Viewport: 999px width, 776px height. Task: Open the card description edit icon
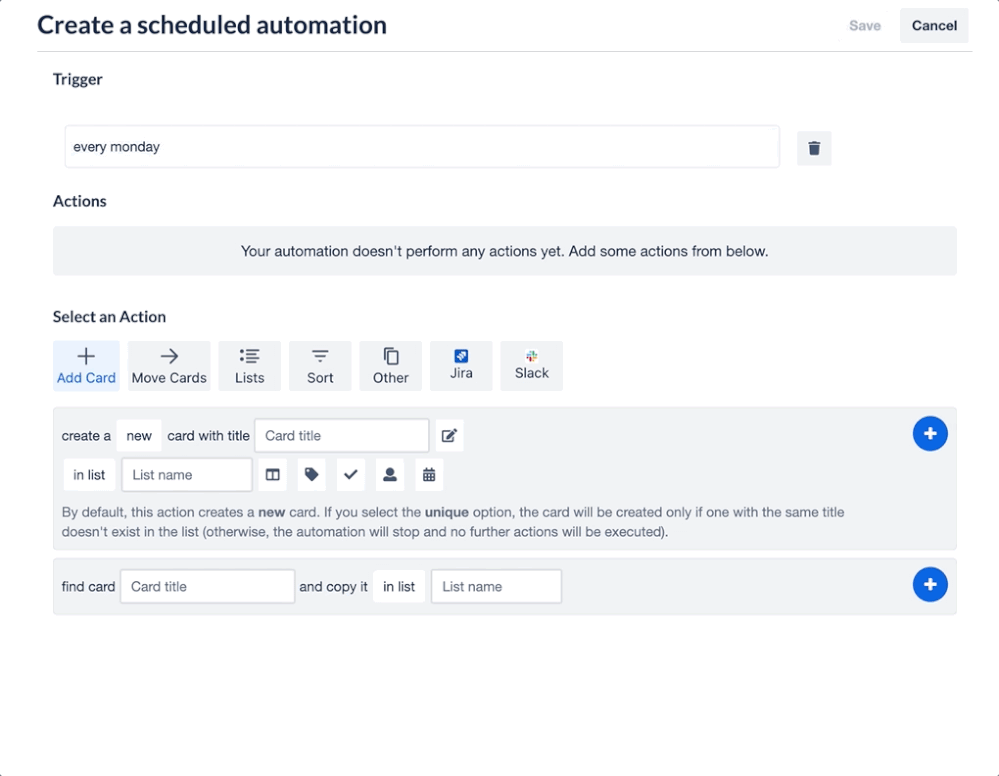[449, 436]
